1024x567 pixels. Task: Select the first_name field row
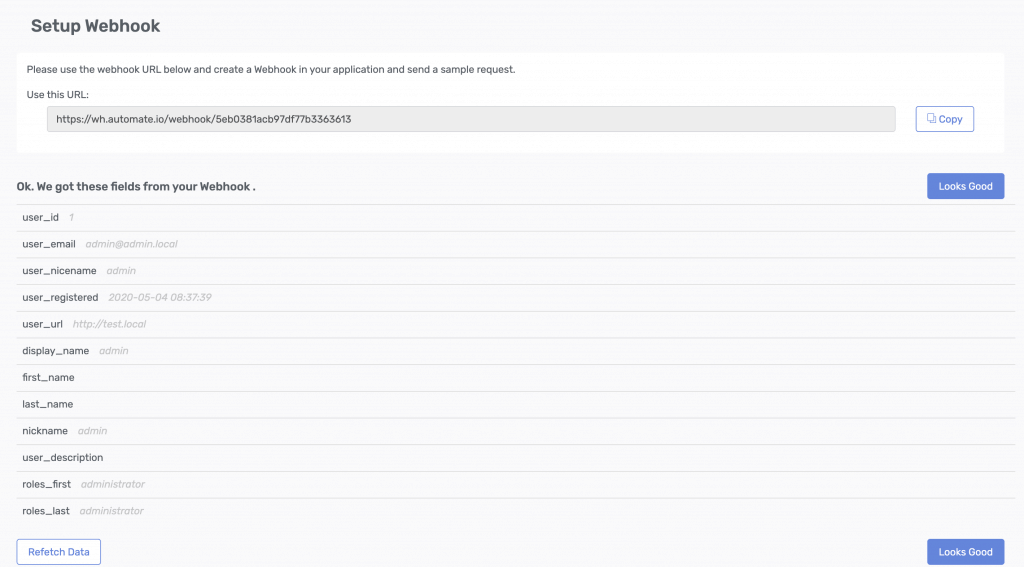[x=516, y=378]
